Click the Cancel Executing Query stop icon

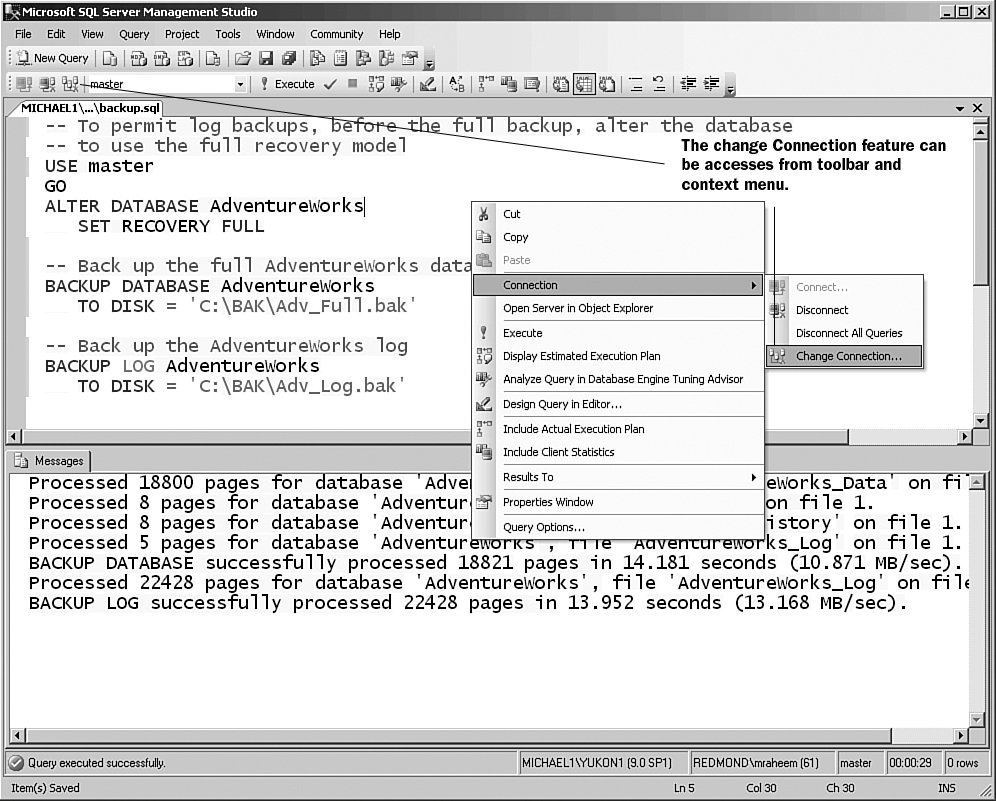tap(353, 84)
